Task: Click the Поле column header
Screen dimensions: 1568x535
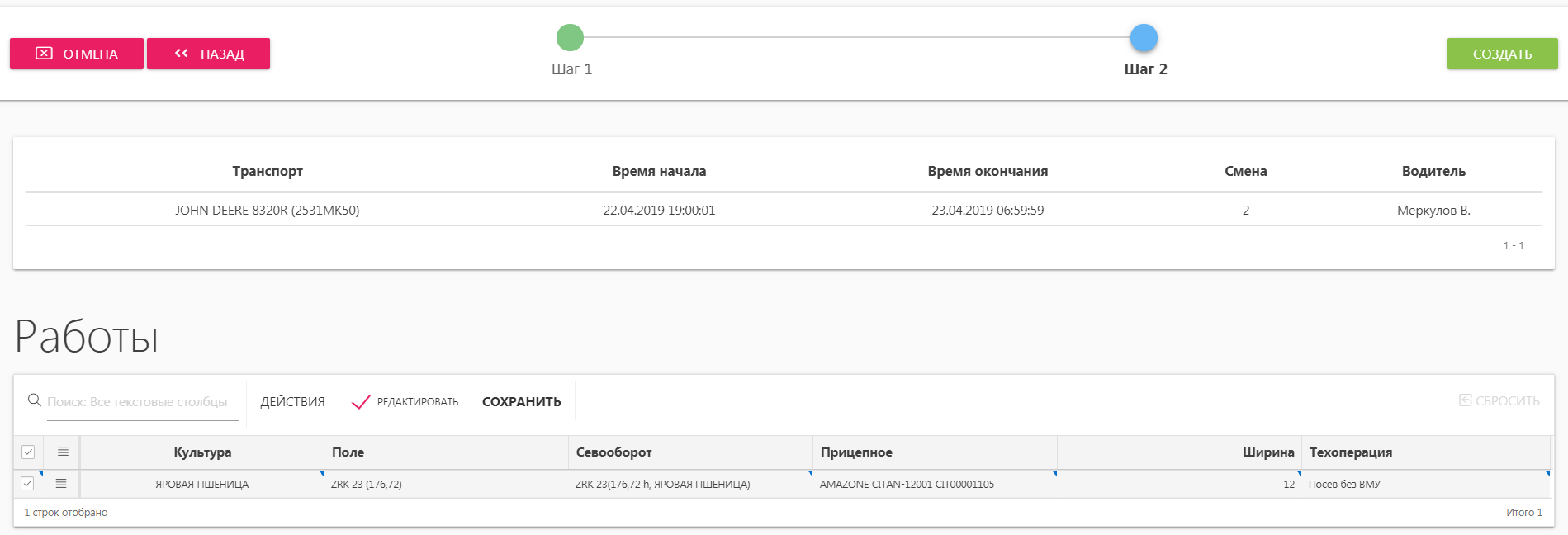Action: click(x=446, y=452)
